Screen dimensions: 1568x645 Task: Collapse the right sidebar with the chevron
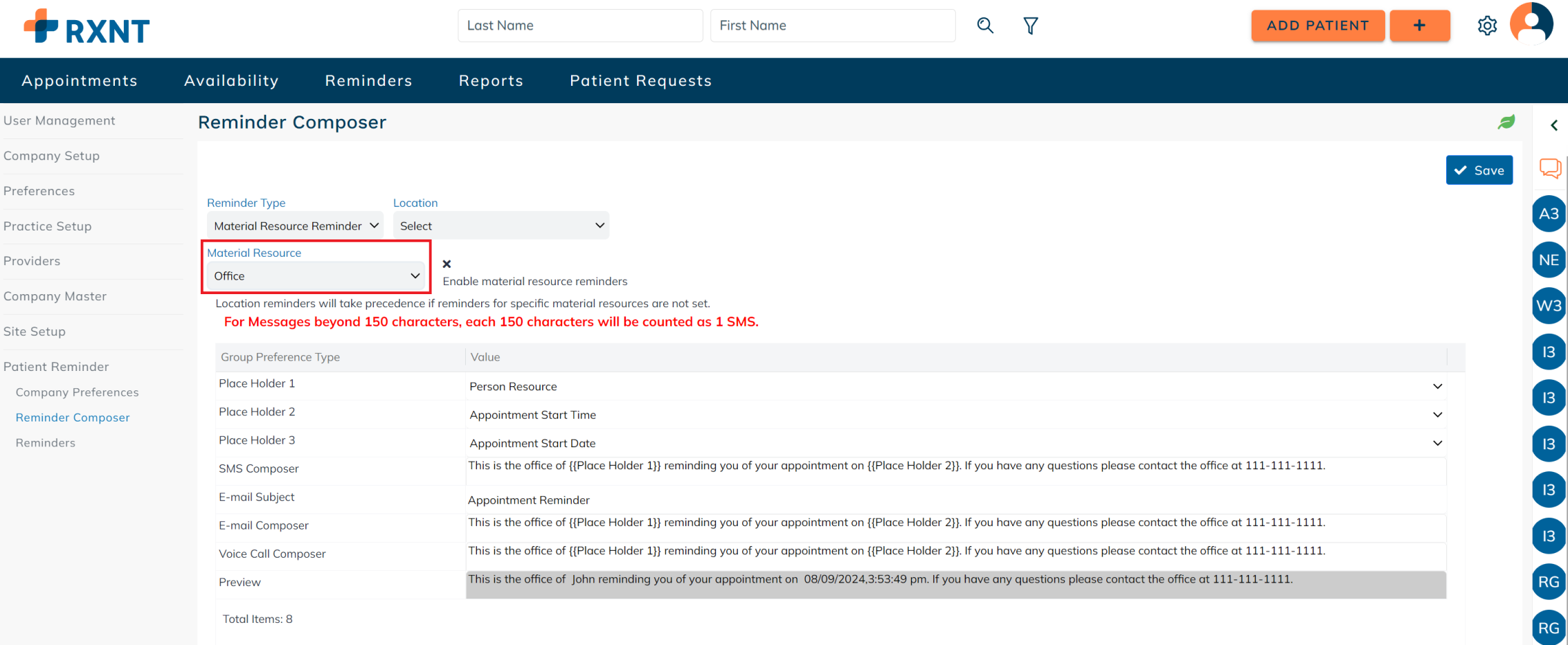pyautogui.click(x=1554, y=125)
